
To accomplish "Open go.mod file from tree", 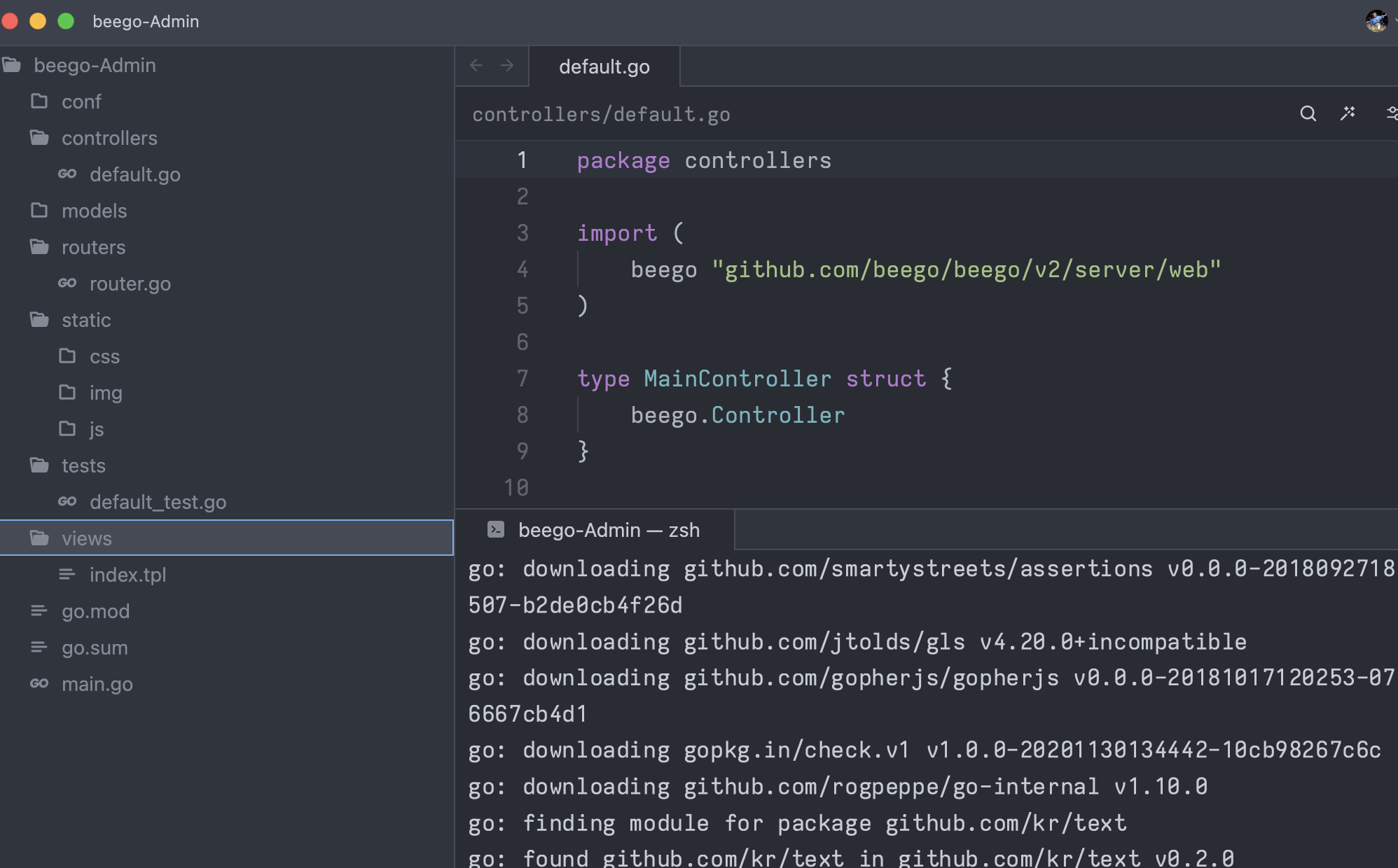I will 95,611.
